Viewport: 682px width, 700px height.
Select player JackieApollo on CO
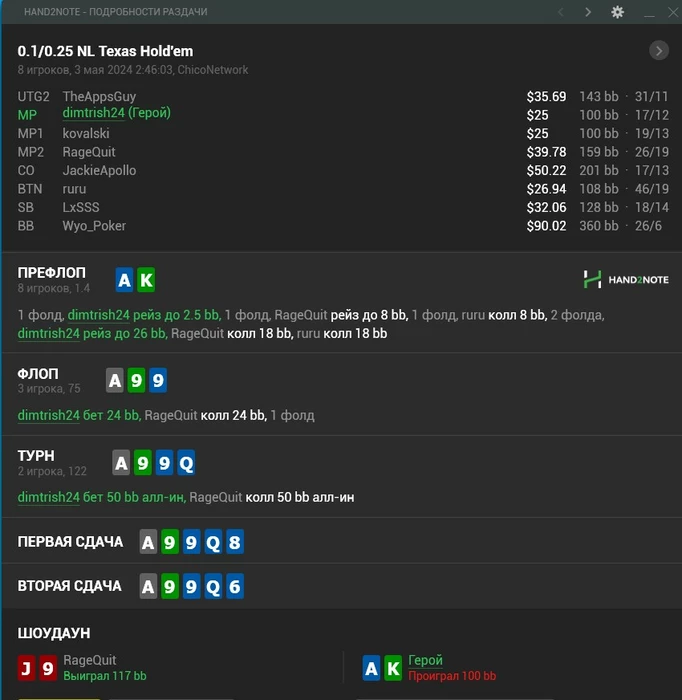pyautogui.click(x=99, y=171)
